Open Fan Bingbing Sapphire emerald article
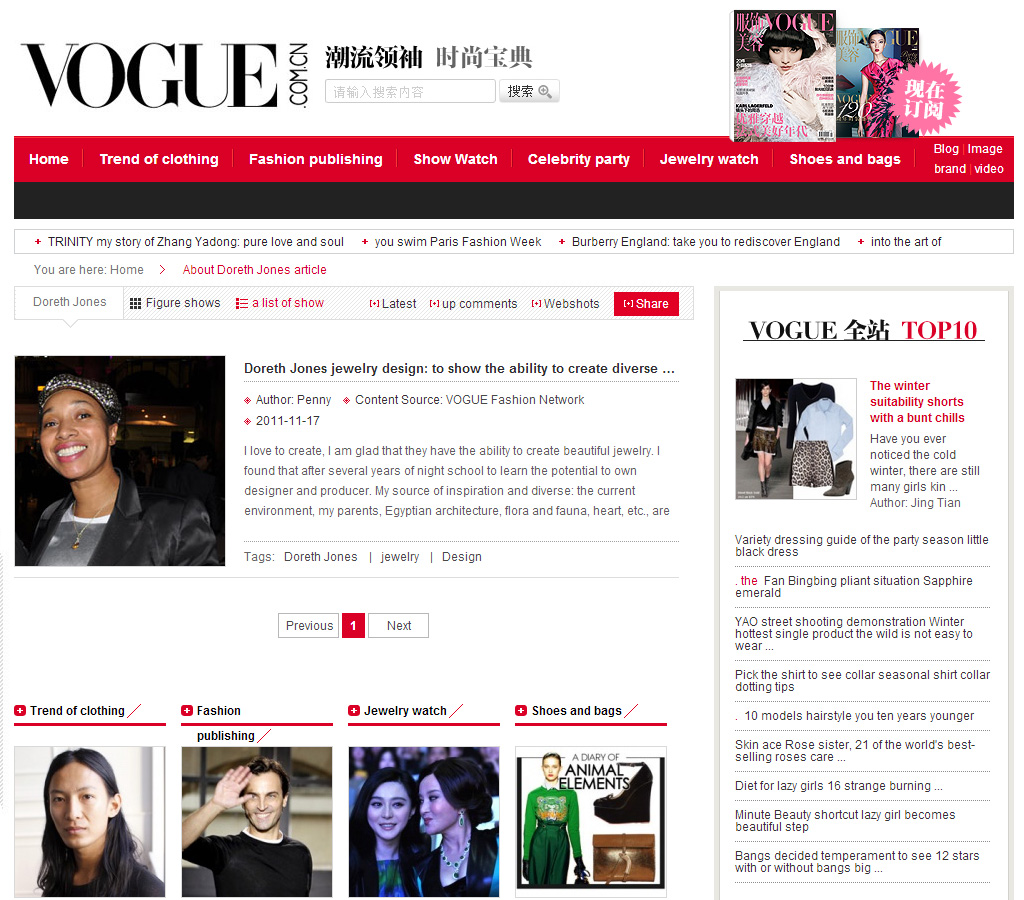 [x=854, y=587]
